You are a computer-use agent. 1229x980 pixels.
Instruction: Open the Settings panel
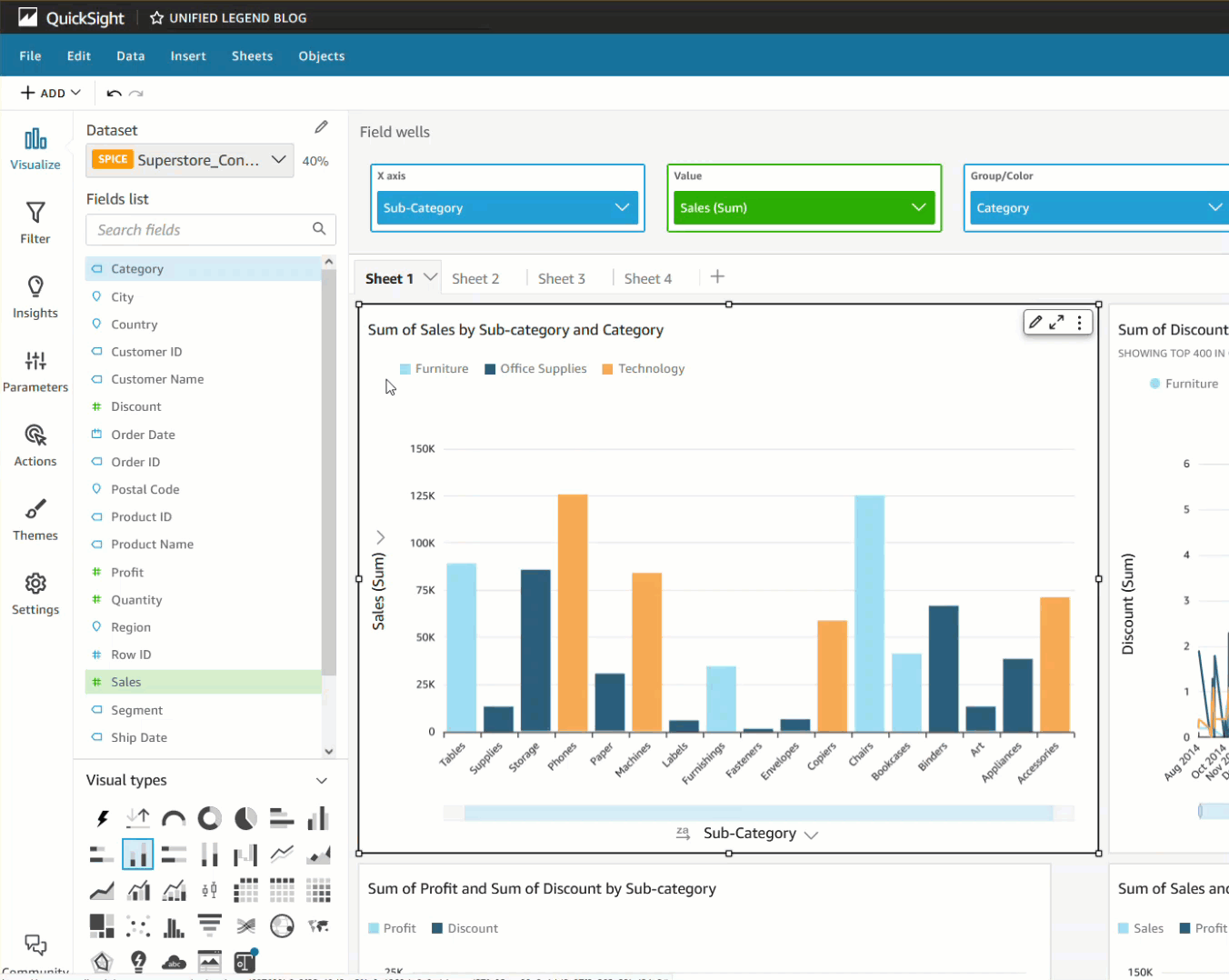click(35, 595)
